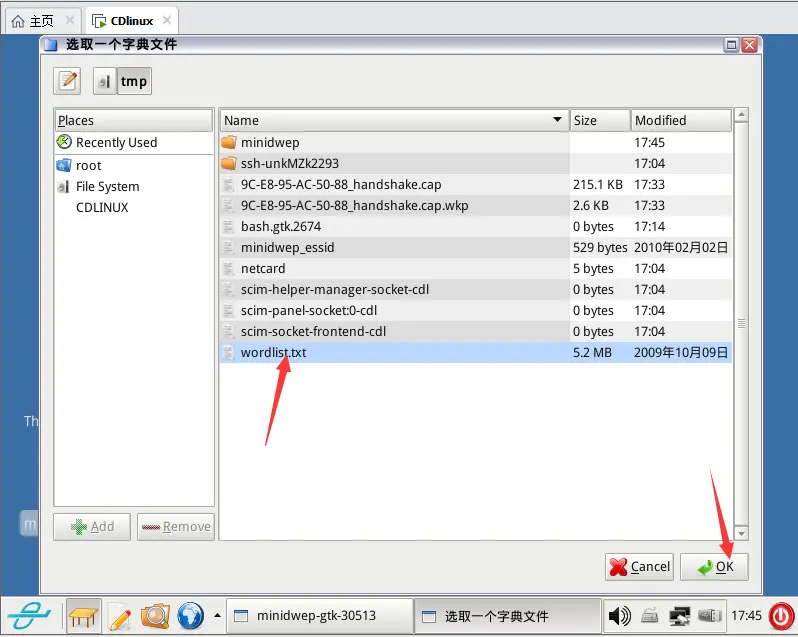Open the root bookmark in Places
Viewport: 798px width, 637px height.
click(88, 165)
